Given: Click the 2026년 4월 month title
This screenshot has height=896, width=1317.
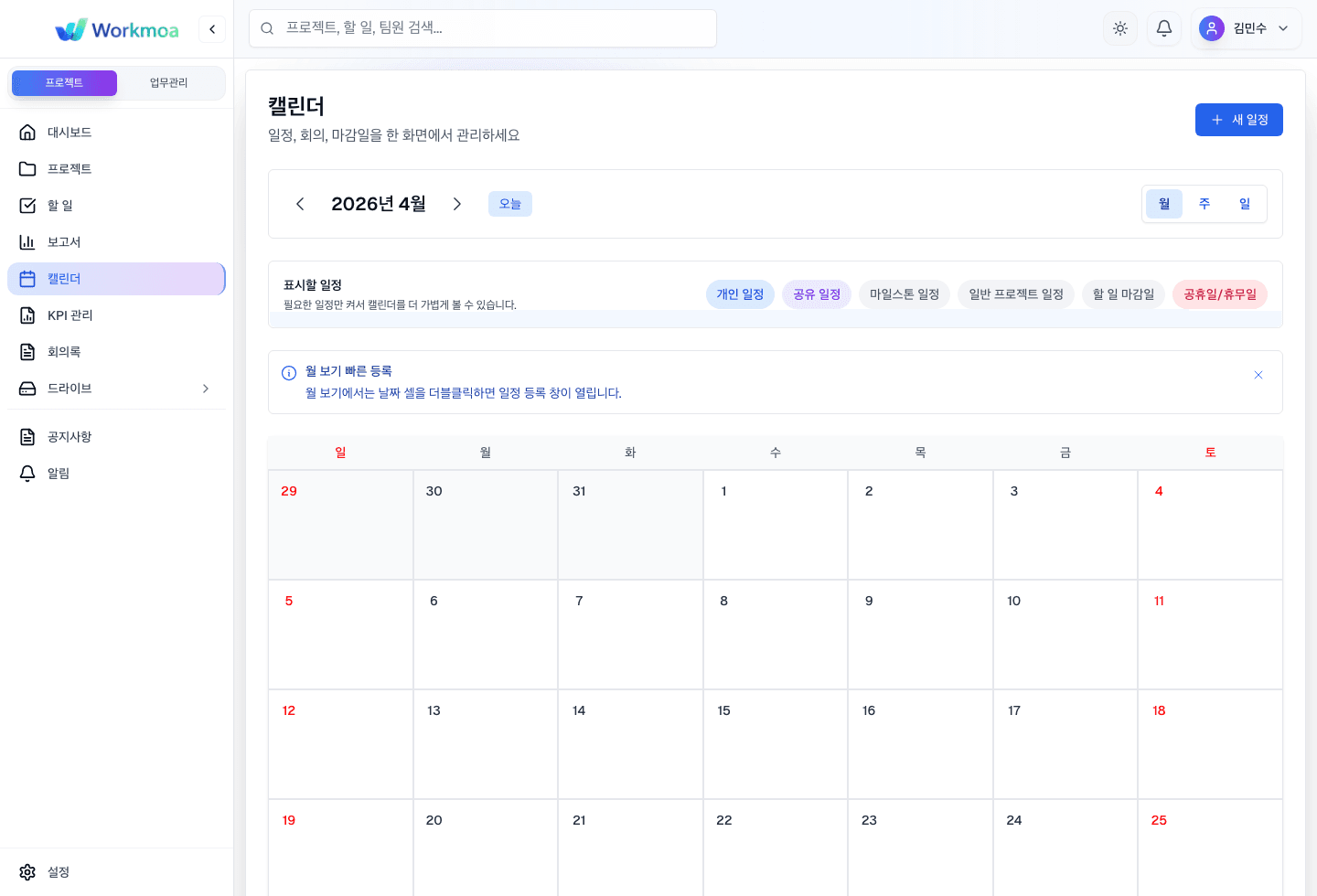Looking at the screenshot, I should pyautogui.click(x=379, y=204).
